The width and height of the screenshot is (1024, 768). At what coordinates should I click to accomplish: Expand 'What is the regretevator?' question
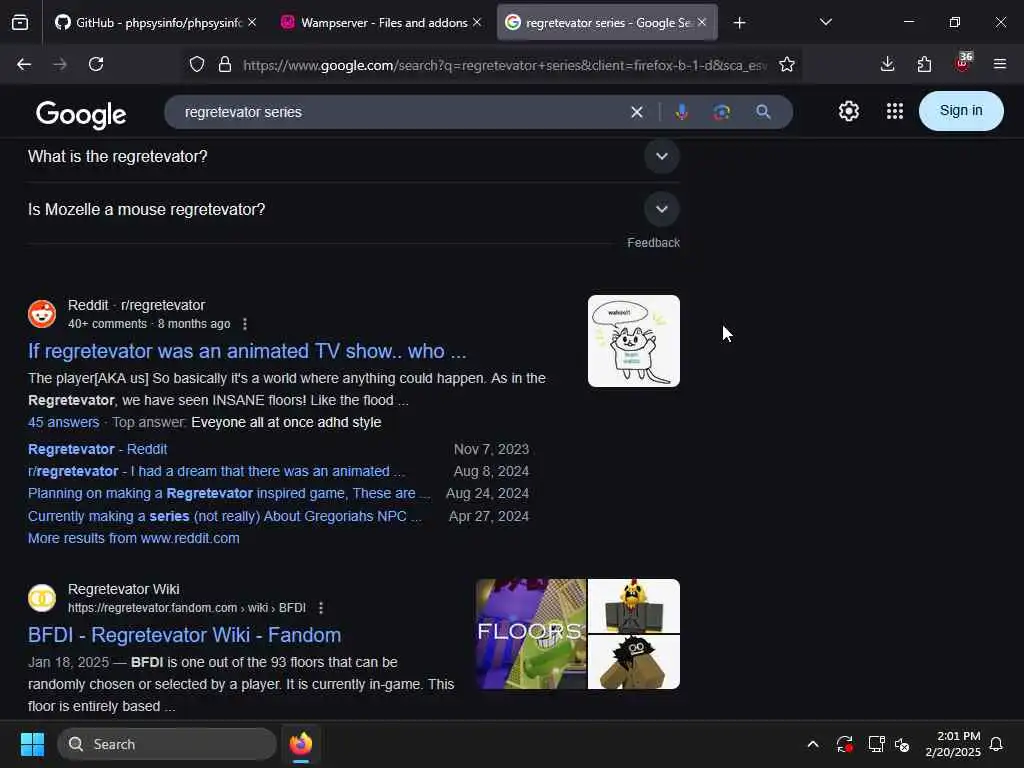354,157
